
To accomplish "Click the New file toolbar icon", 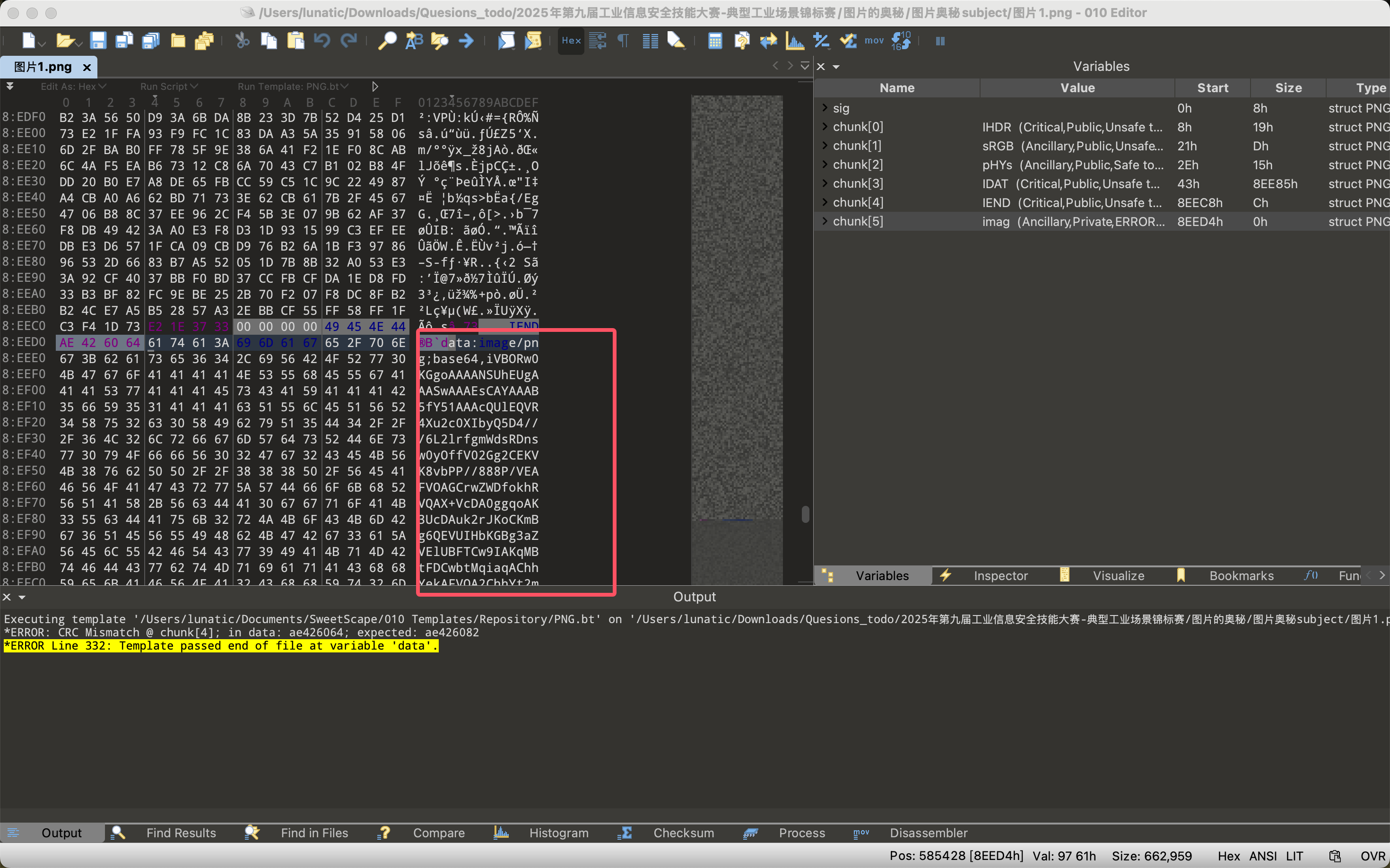I will click(x=28, y=41).
